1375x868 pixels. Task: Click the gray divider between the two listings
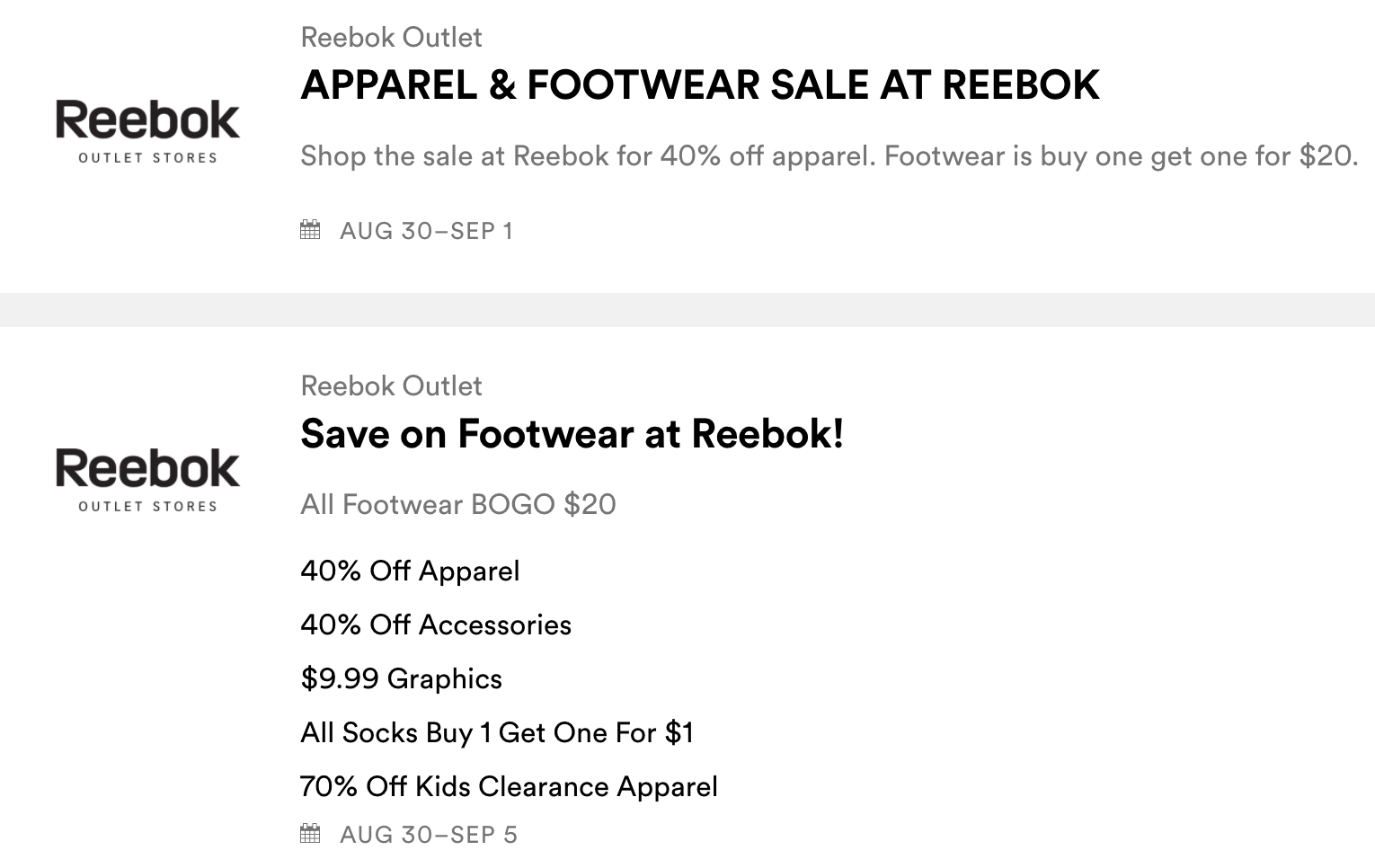point(687,310)
